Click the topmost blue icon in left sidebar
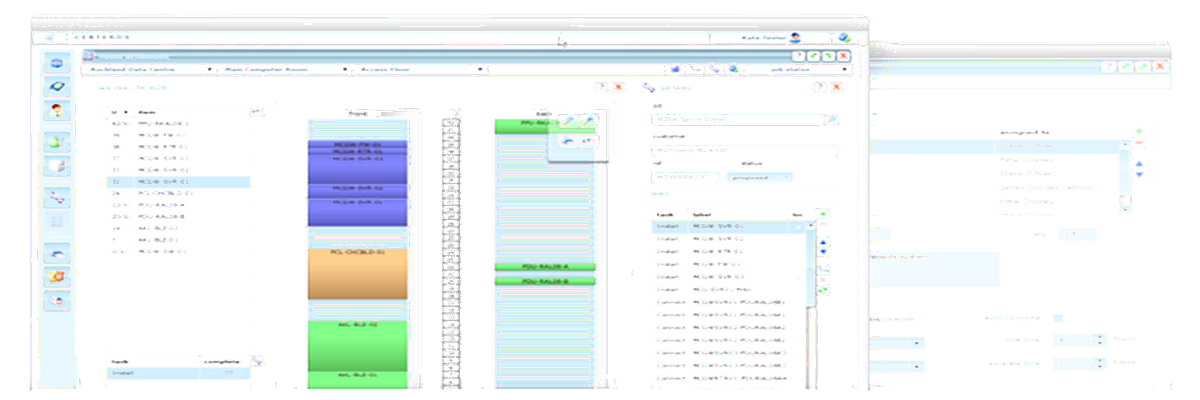 58,63
